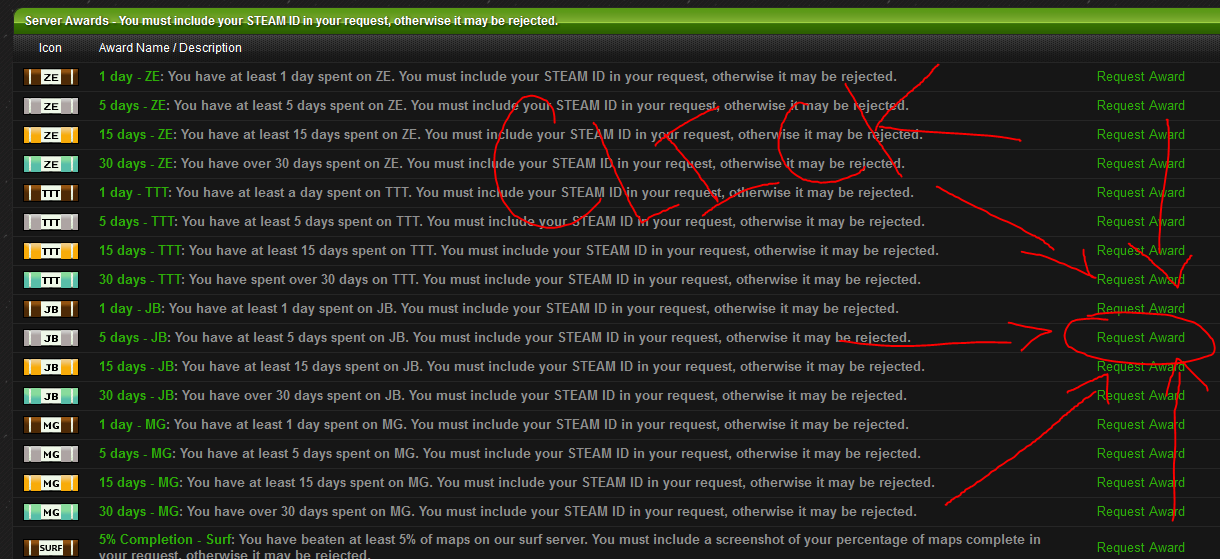Click the 1 day MG bronze badge icon
1220x559 pixels.
(50, 425)
